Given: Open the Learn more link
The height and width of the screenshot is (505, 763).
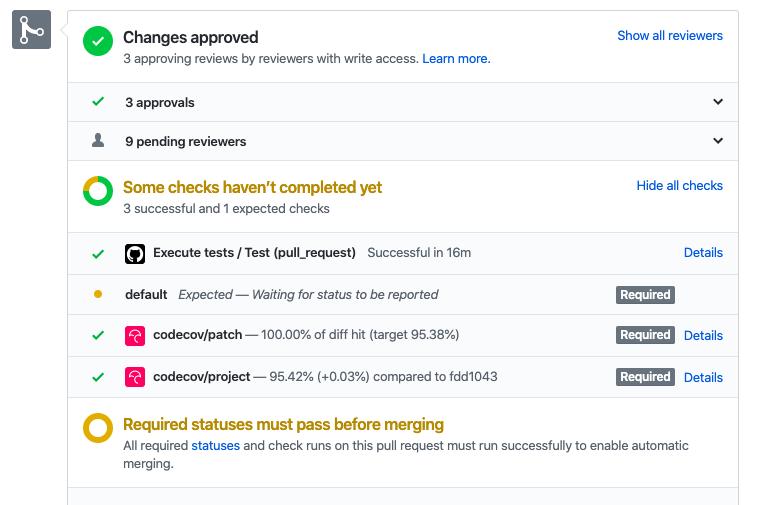Looking at the screenshot, I should click(456, 58).
